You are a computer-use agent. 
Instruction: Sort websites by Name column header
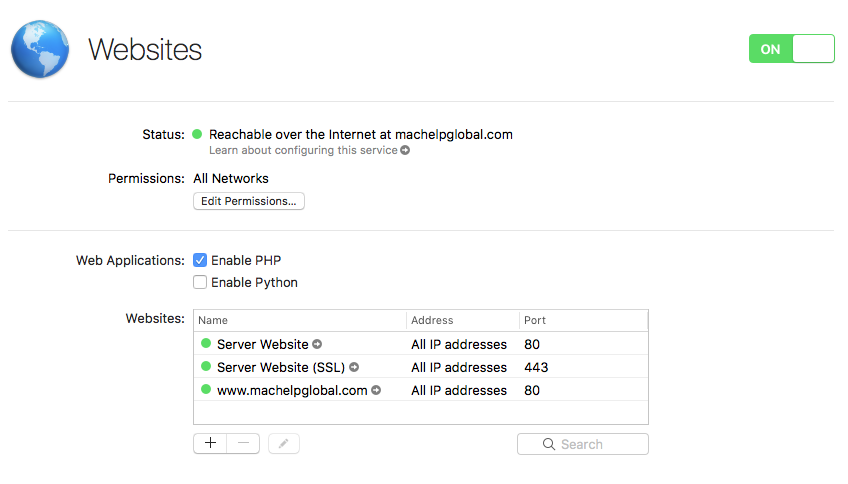click(300, 320)
